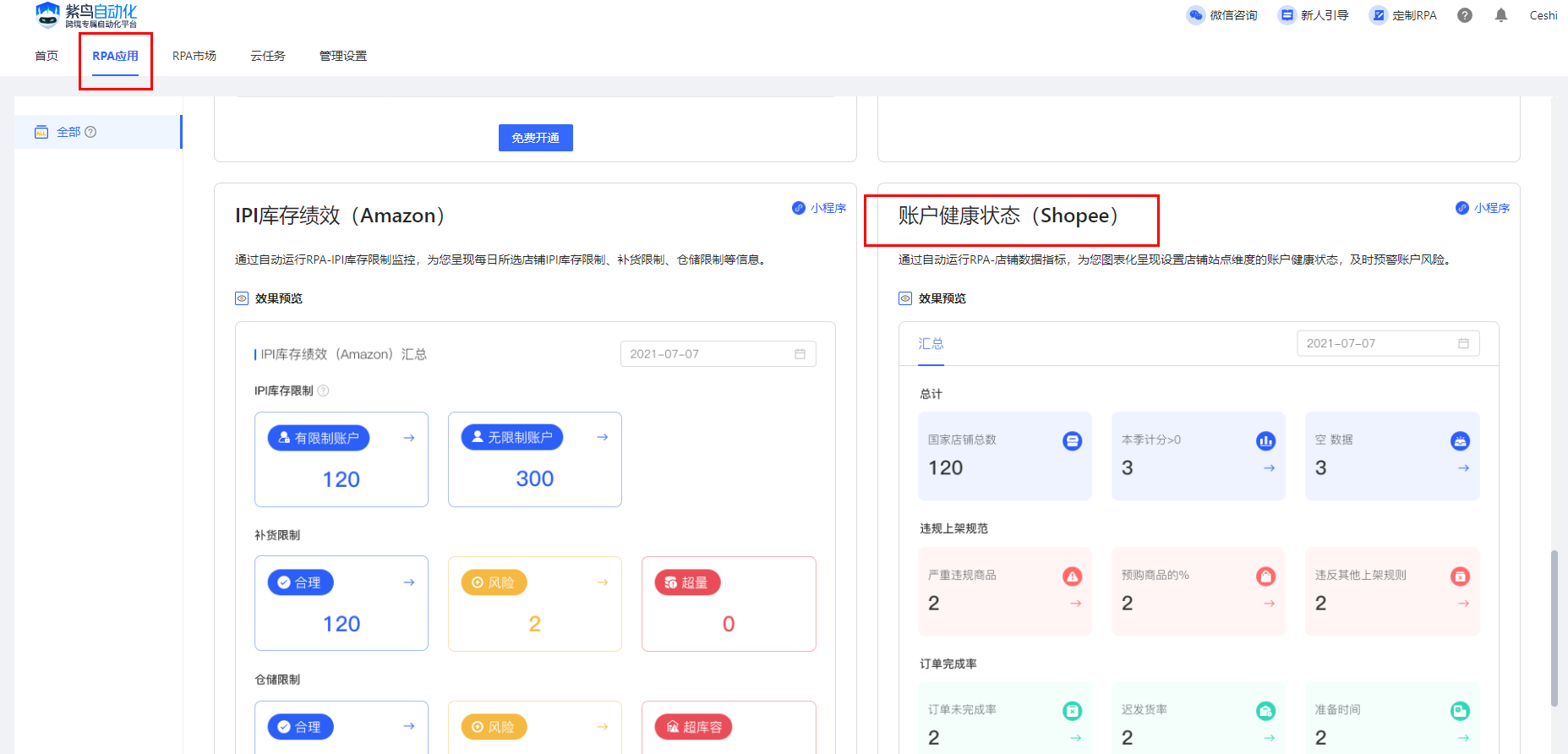Image resolution: width=1568 pixels, height=754 pixels.
Task: Click 合理 badge under 仓储限制
Action: [x=300, y=727]
